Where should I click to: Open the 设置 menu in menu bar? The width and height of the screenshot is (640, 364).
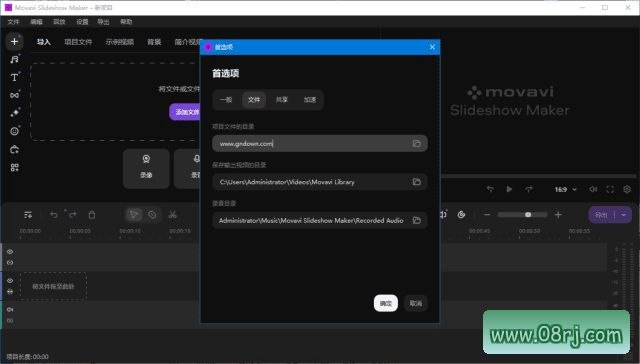point(82,22)
